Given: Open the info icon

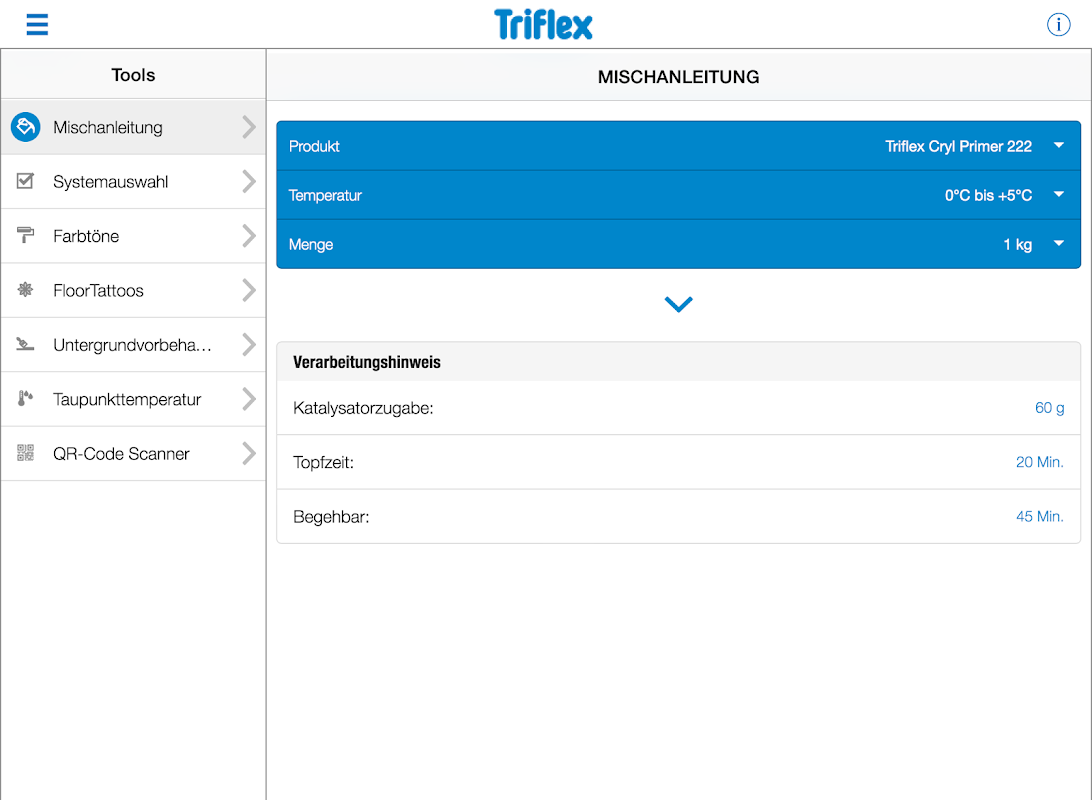Looking at the screenshot, I should [x=1058, y=24].
